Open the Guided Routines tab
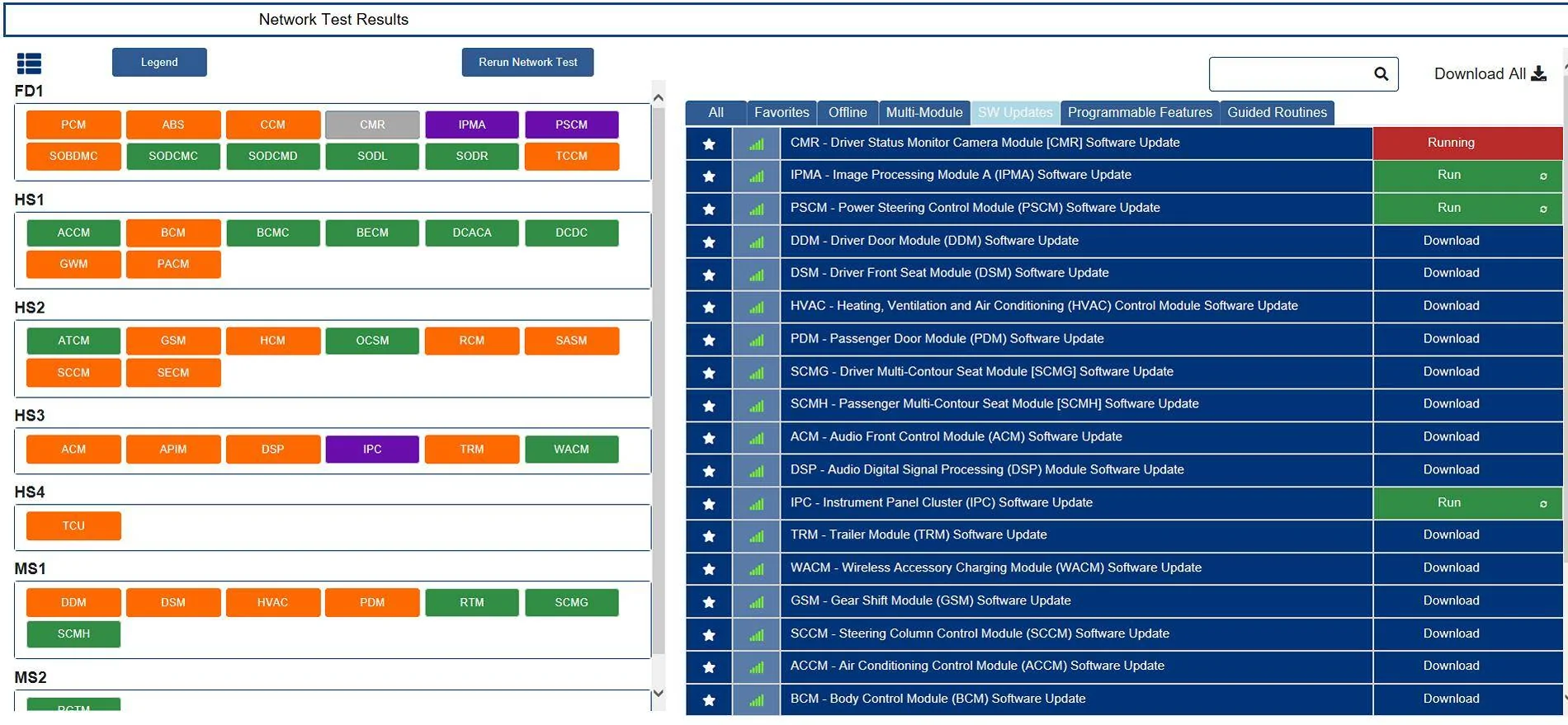Screen dimensions: 1568x725 [1277, 113]
